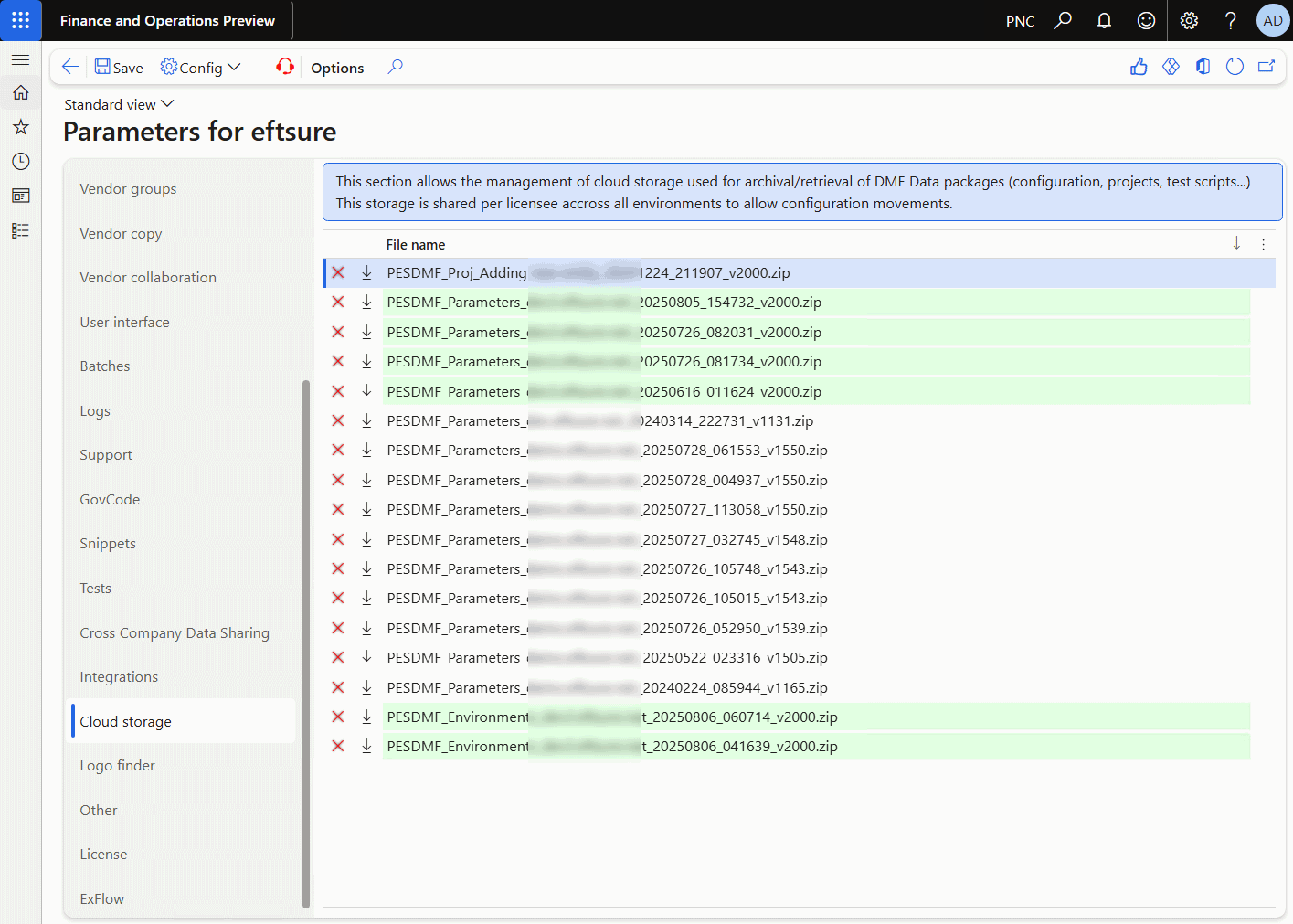1293x924 pixels.
Task: Open the feedback smiley icon
Action: [x=1146, y=20]
